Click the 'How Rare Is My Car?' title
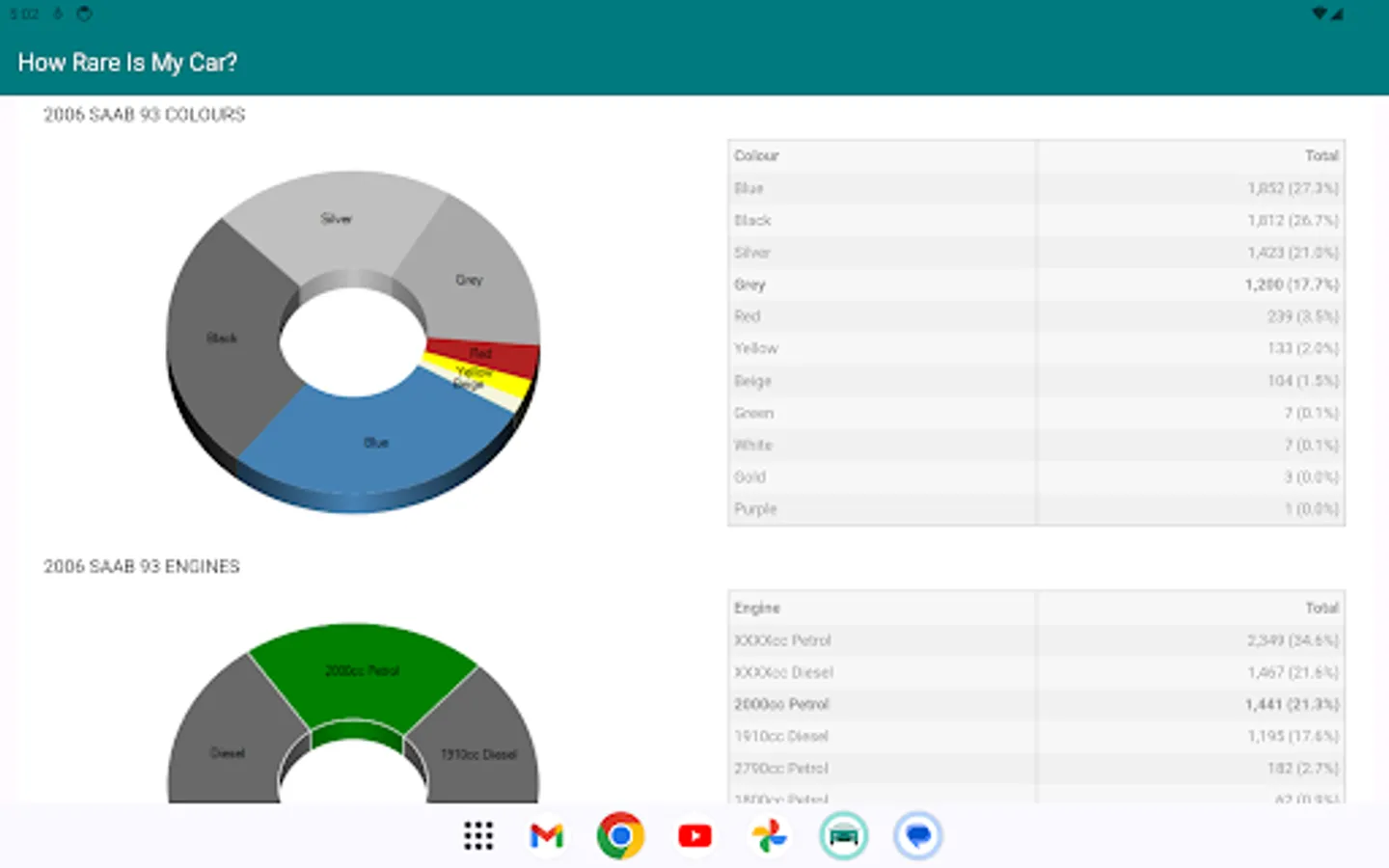This screenshot has width=1389, height=868. [127, 63]
